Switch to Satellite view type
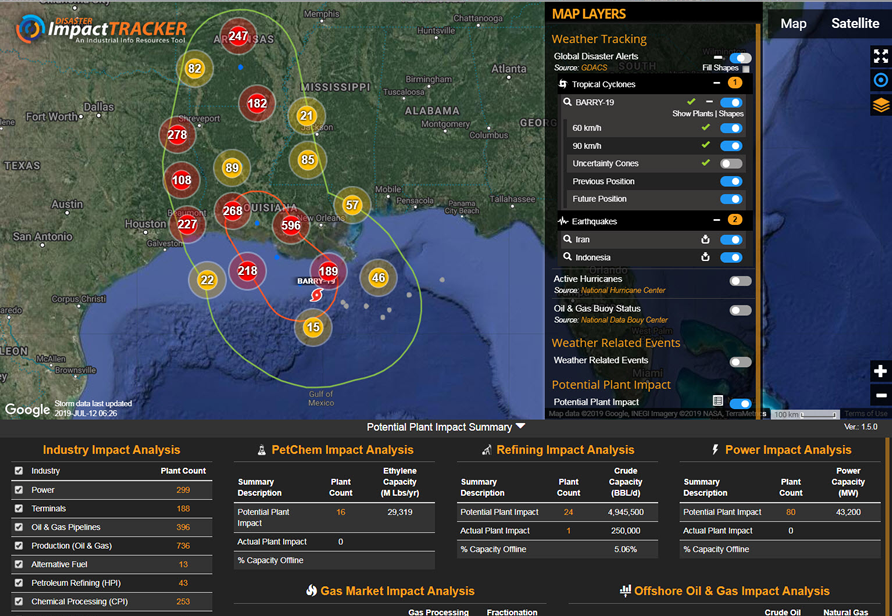 point(855,23)
